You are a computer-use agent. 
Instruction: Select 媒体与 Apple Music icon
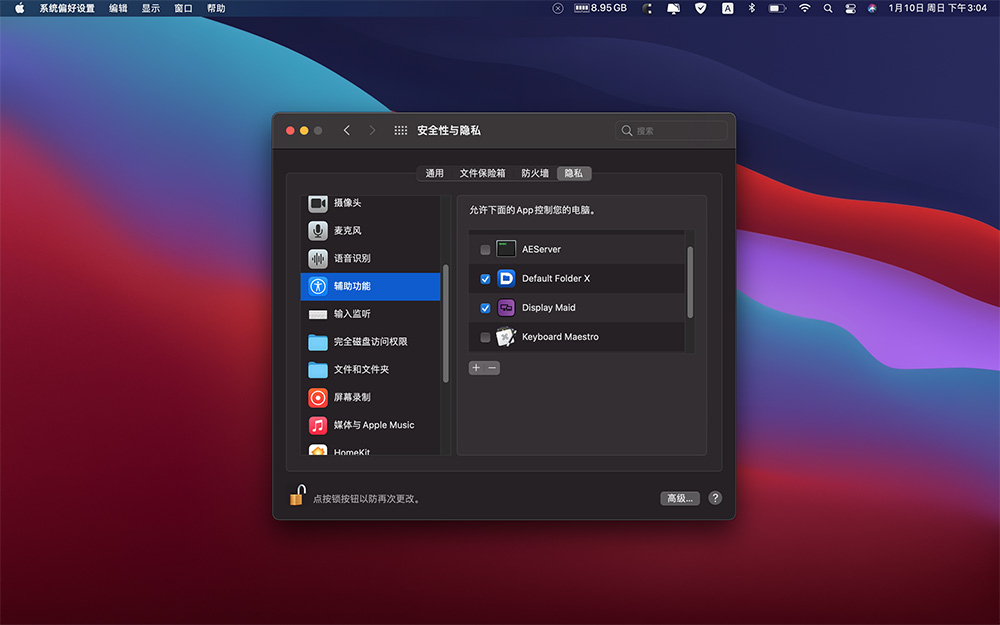coord(318,425)
